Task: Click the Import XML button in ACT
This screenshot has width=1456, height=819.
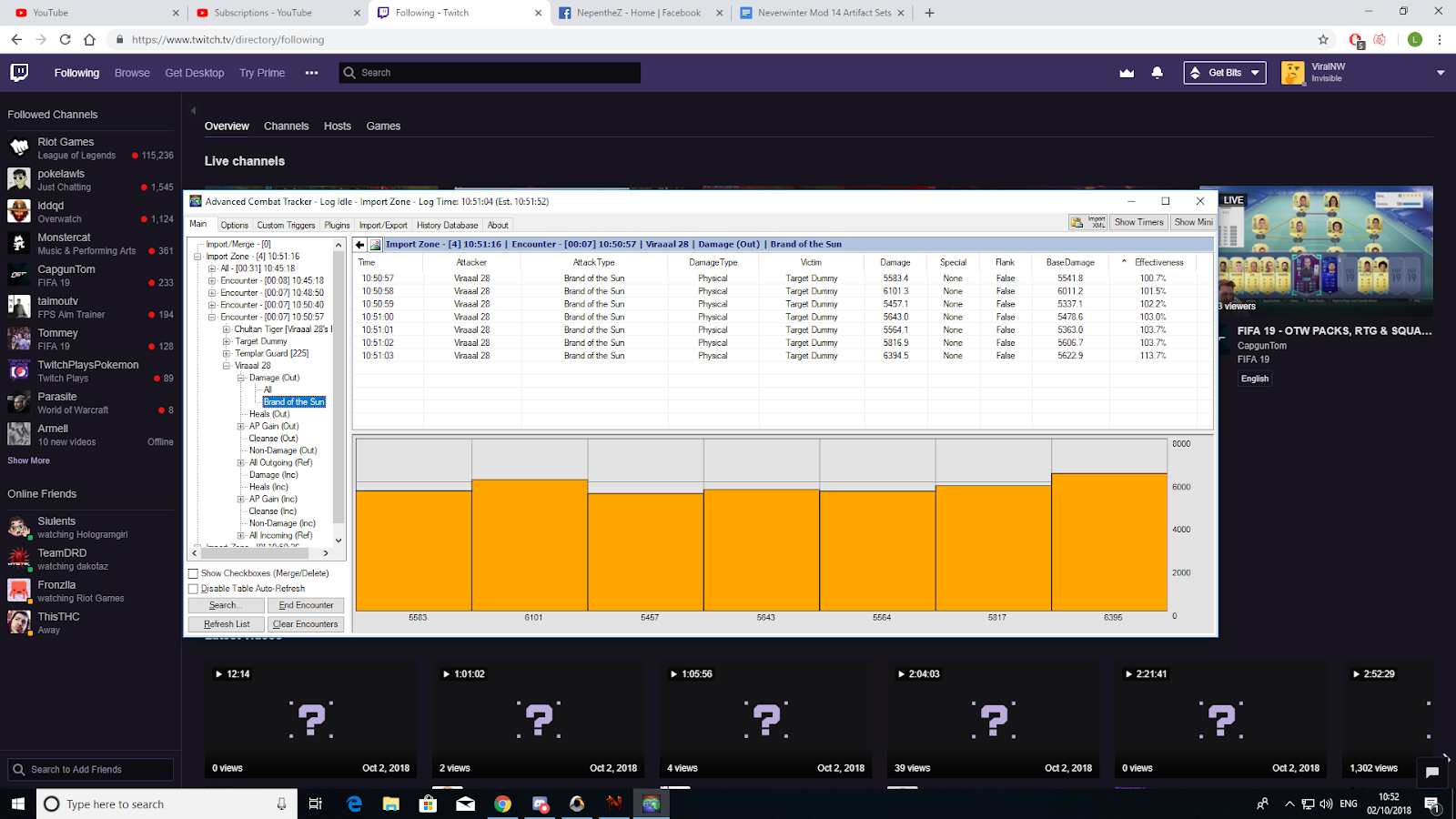Action: [1088, 222]
